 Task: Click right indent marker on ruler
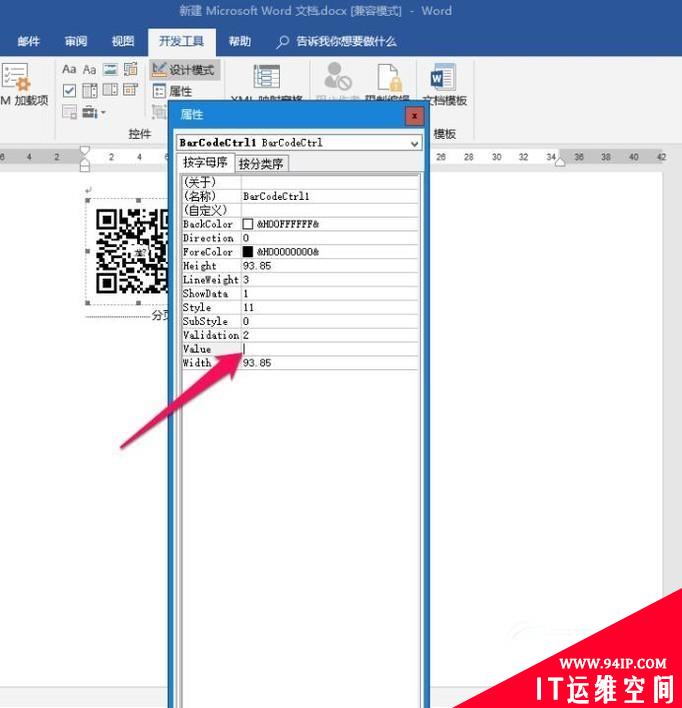560,162
